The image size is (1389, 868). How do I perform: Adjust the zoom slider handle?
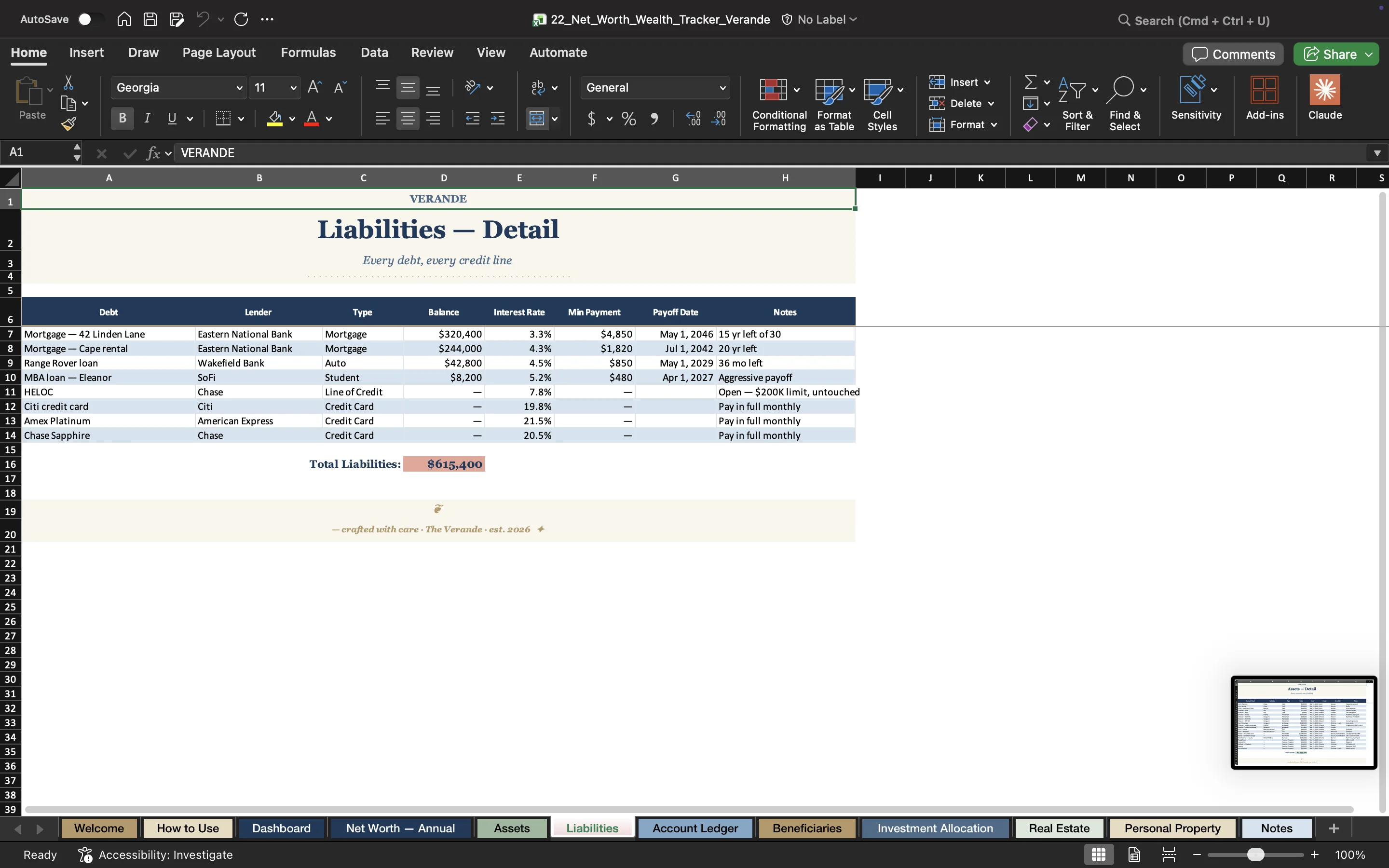1255,854
